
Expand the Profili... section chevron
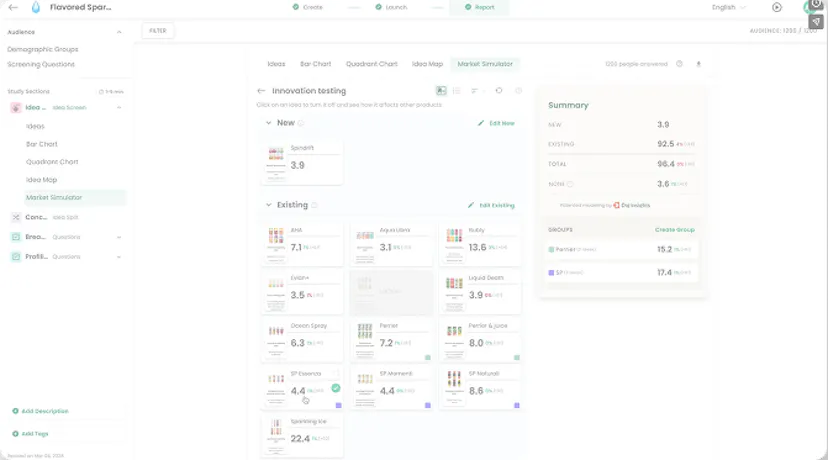tap(119, 257)
